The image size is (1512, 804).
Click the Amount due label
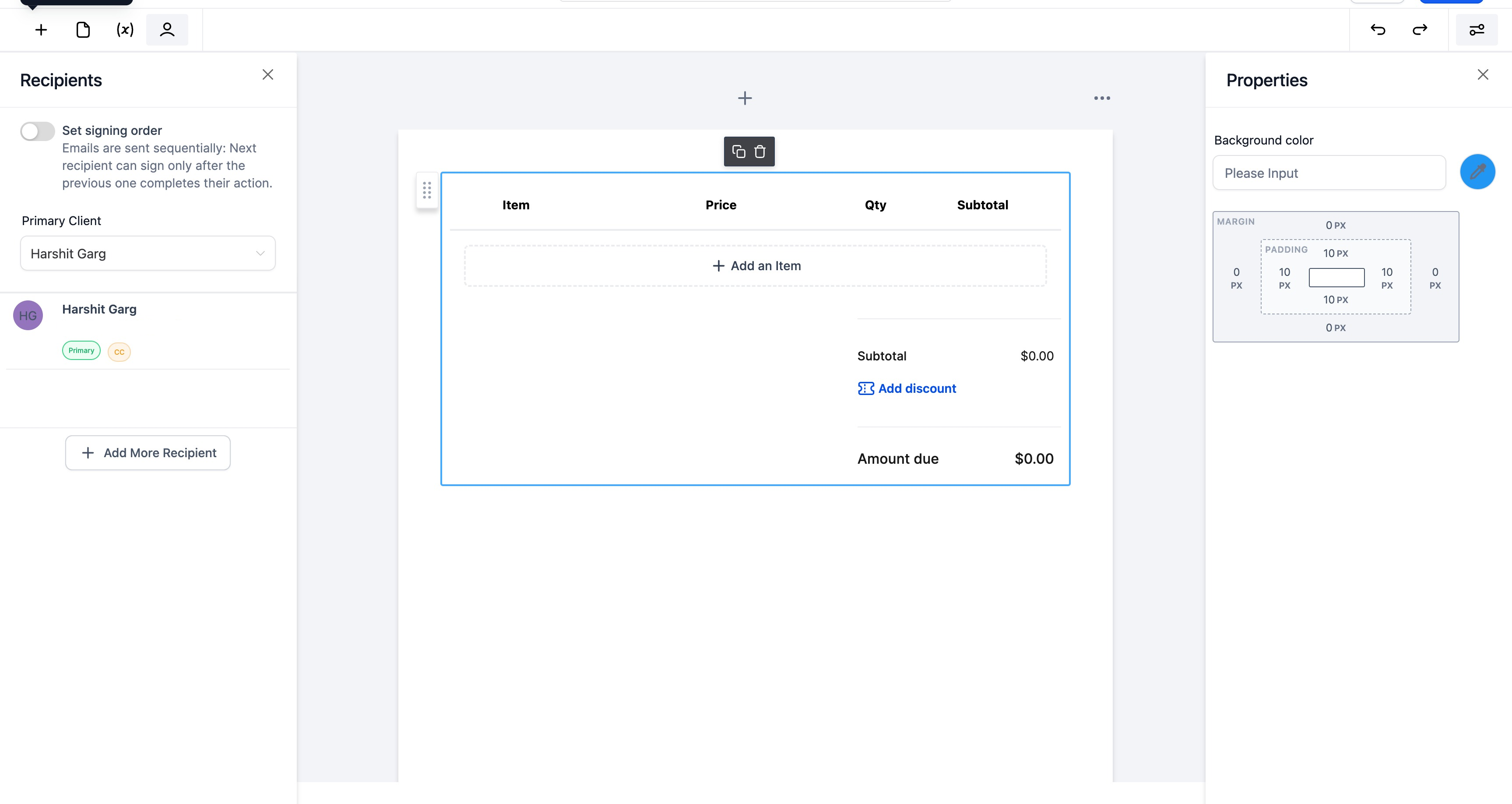coord(897,458)
